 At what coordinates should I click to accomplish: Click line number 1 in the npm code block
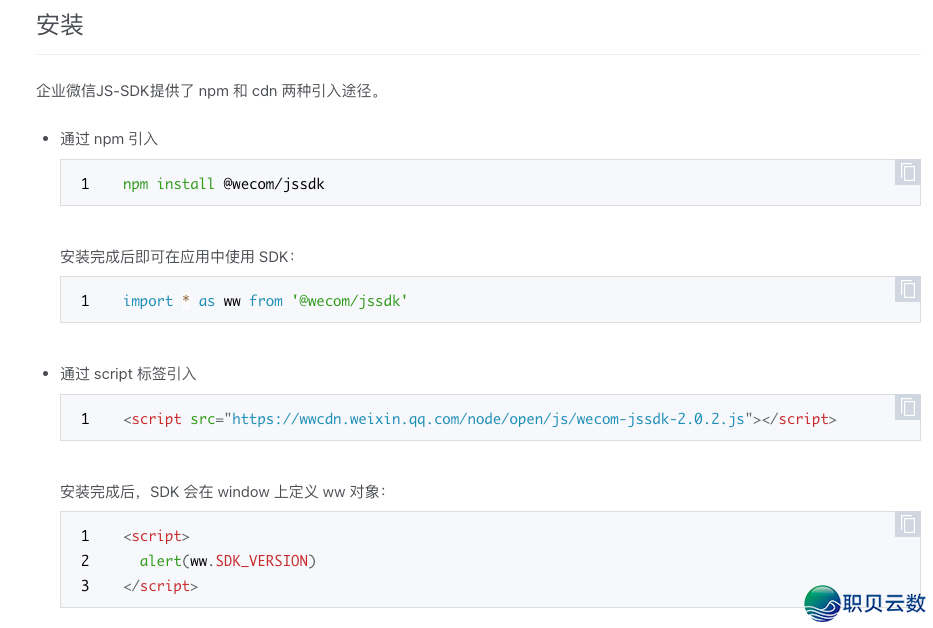coord(85,184)
